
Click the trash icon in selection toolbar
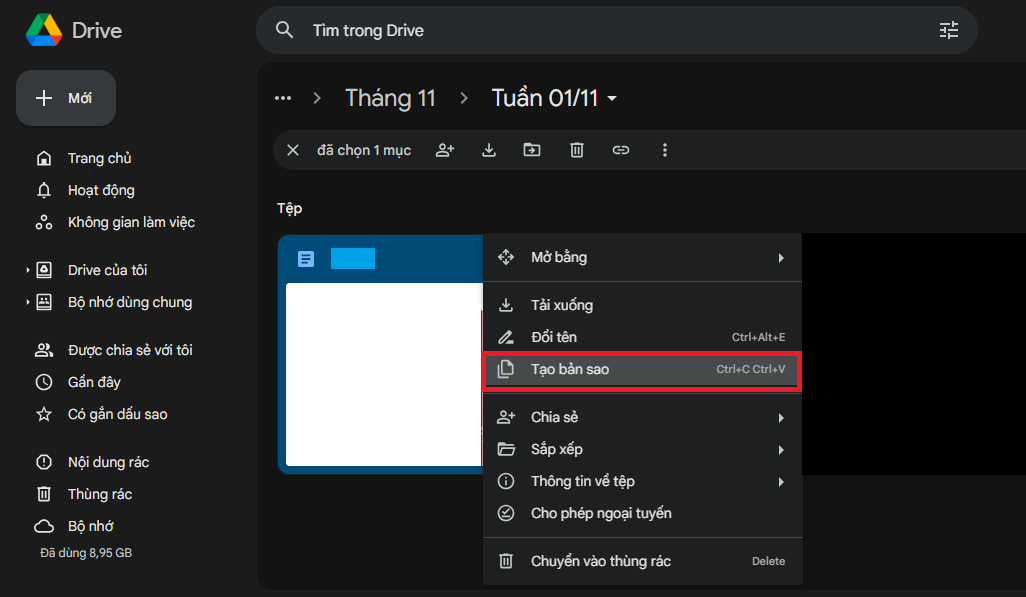pos(577,150)
